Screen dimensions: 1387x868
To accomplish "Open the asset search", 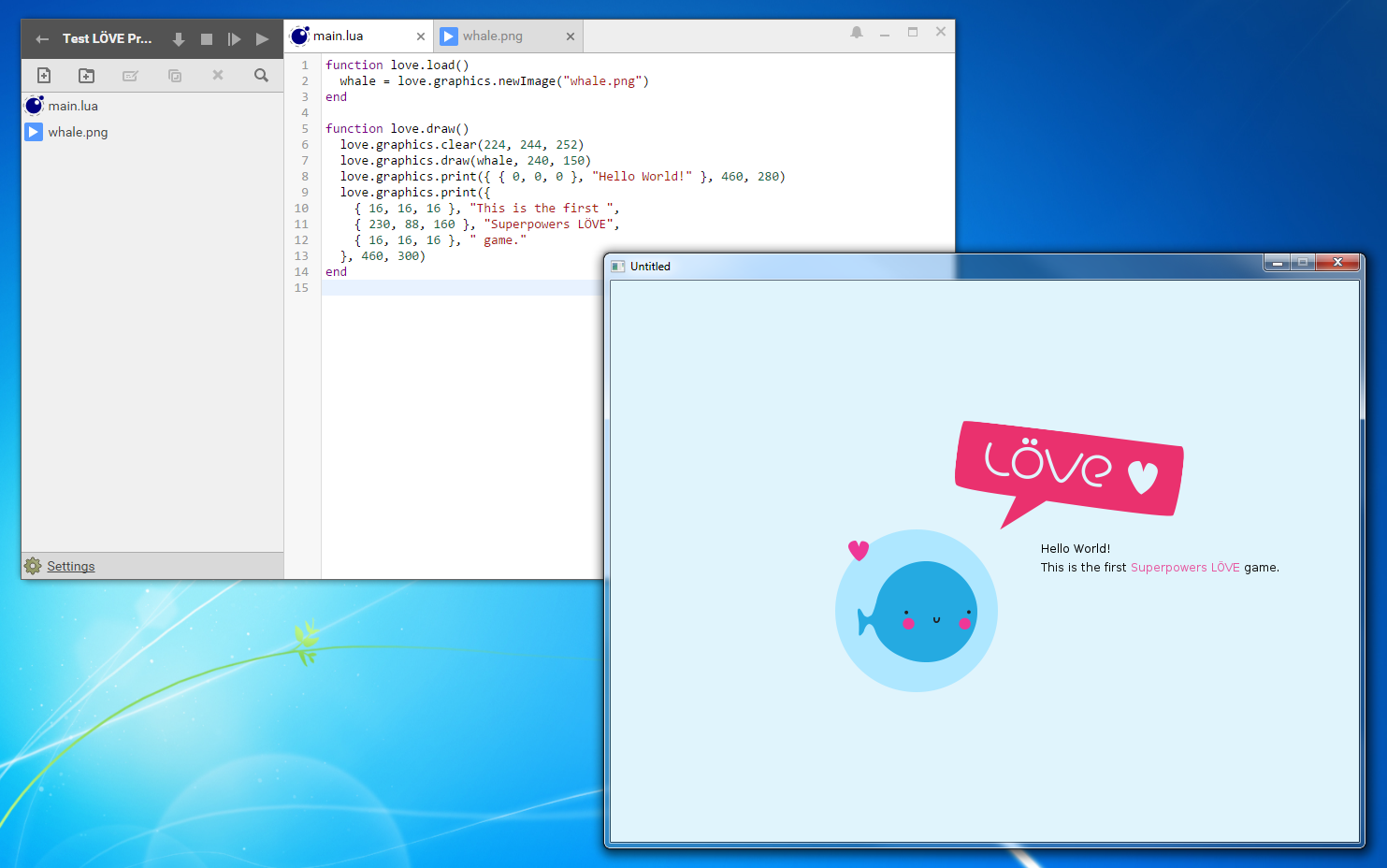I will (x=262, y=75).
